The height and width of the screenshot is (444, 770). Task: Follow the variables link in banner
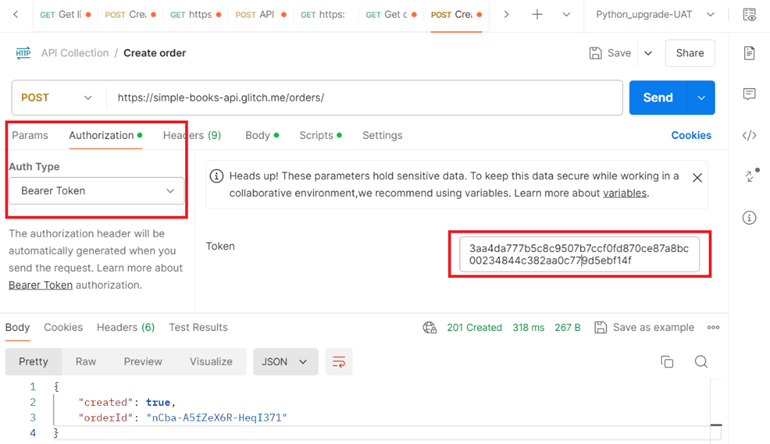coord(624,193)
